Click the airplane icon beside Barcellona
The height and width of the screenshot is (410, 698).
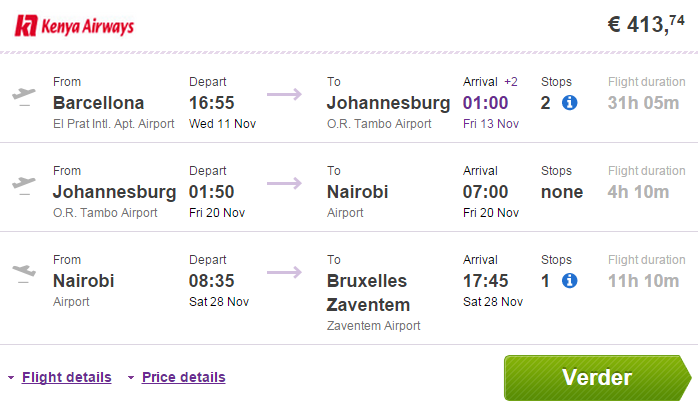pyautogui.click(x=24, y=96)
